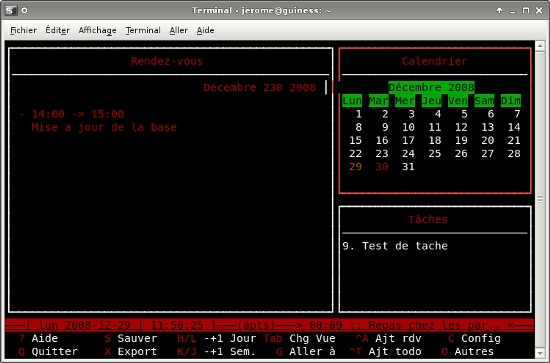Click the 'Q Quitter' shortcut

click(48, 351)
